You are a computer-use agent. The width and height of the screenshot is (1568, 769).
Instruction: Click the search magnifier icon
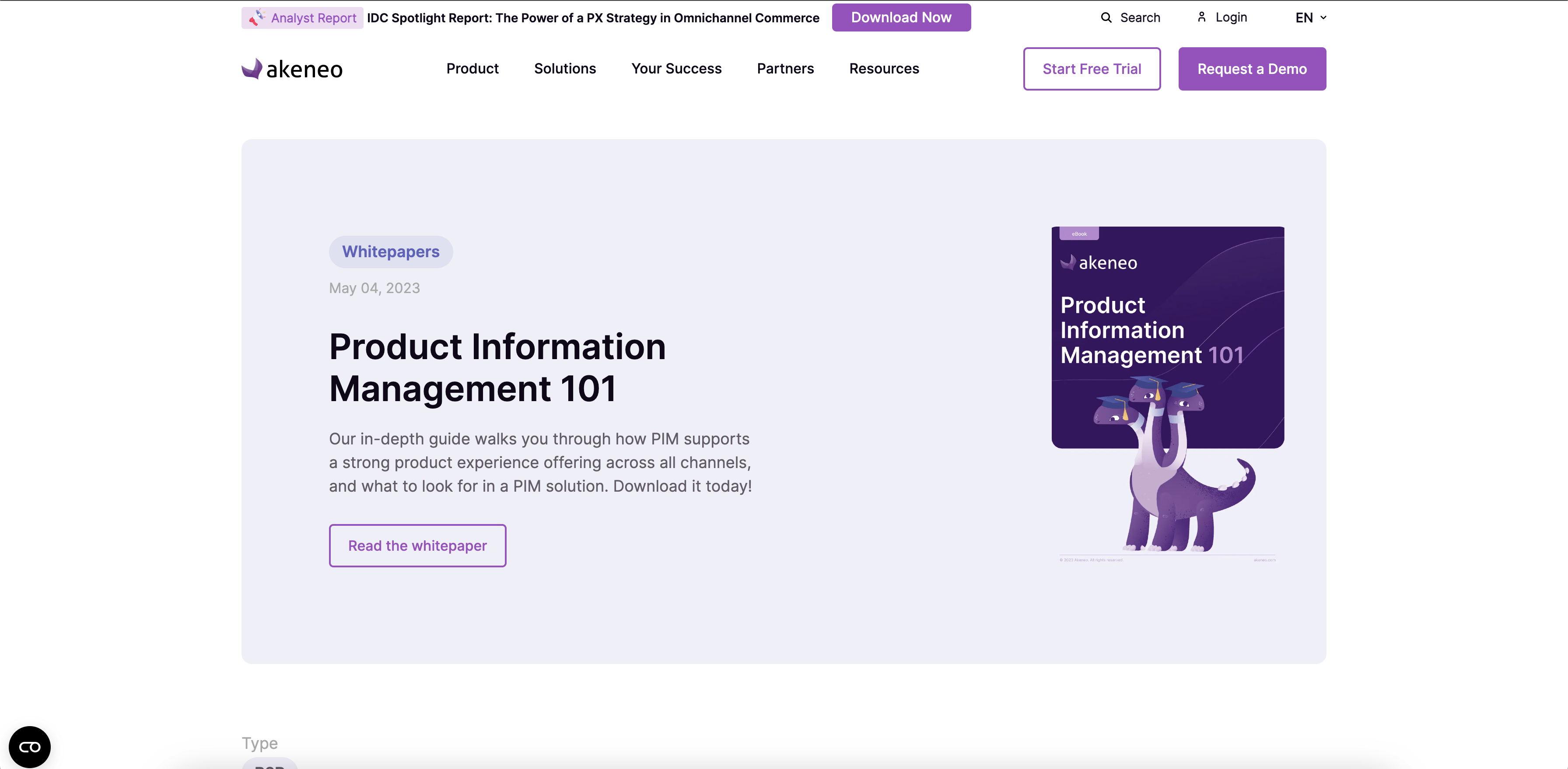click(x=1106, y=17)
